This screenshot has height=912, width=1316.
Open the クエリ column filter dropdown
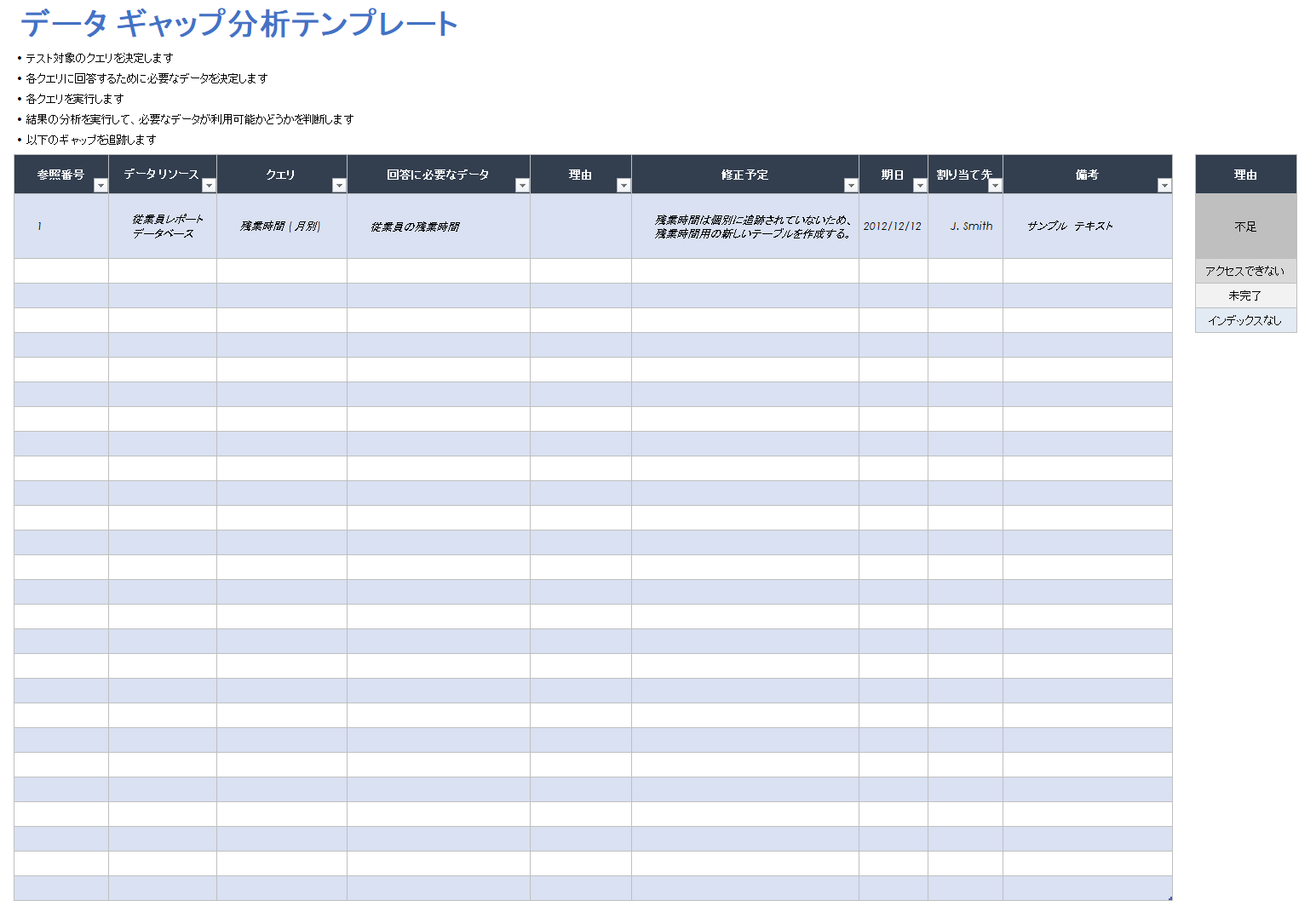(339, 186)
